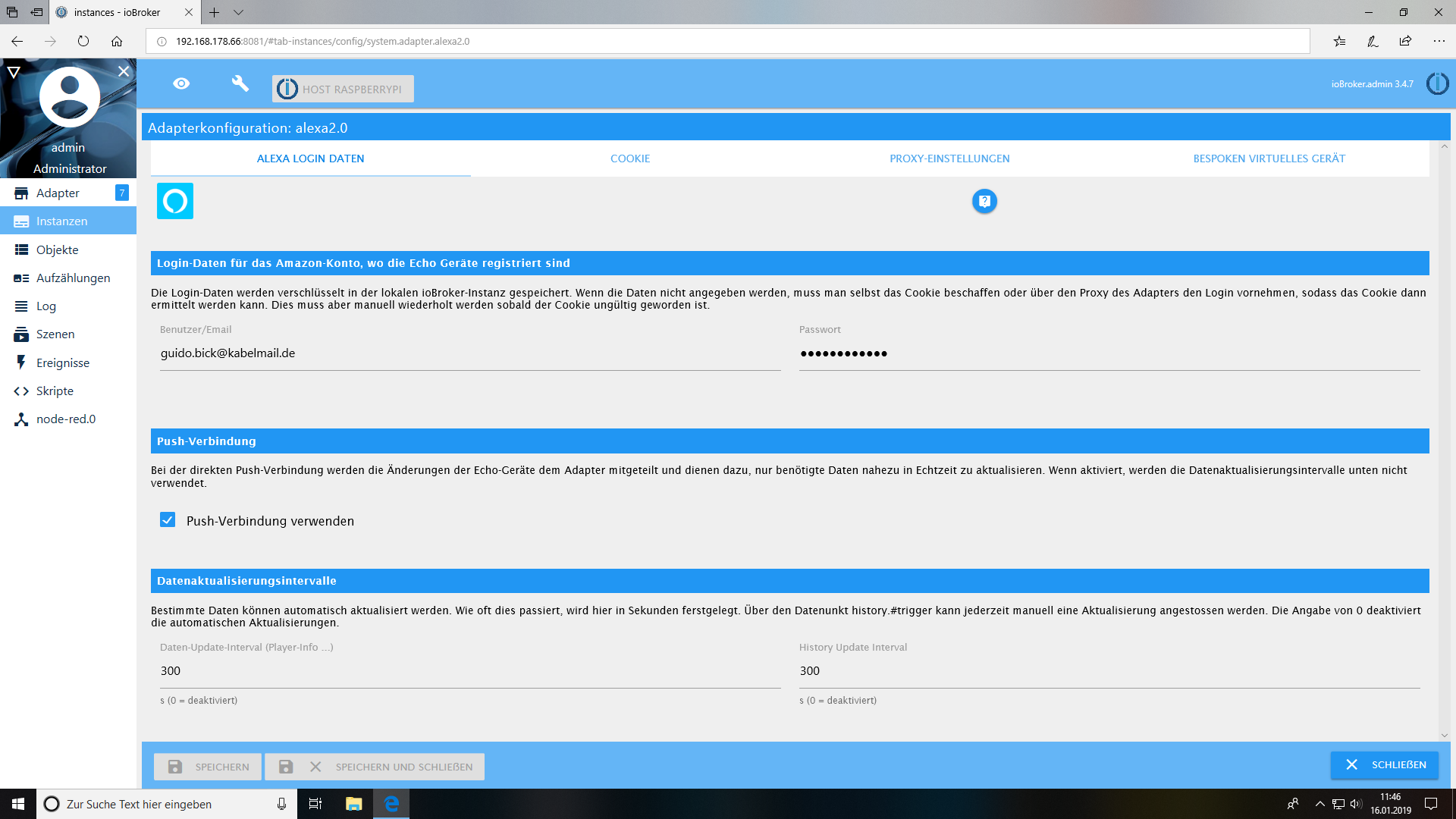
Task: Toggle expert mode eye icon
Action: (181, 83)
